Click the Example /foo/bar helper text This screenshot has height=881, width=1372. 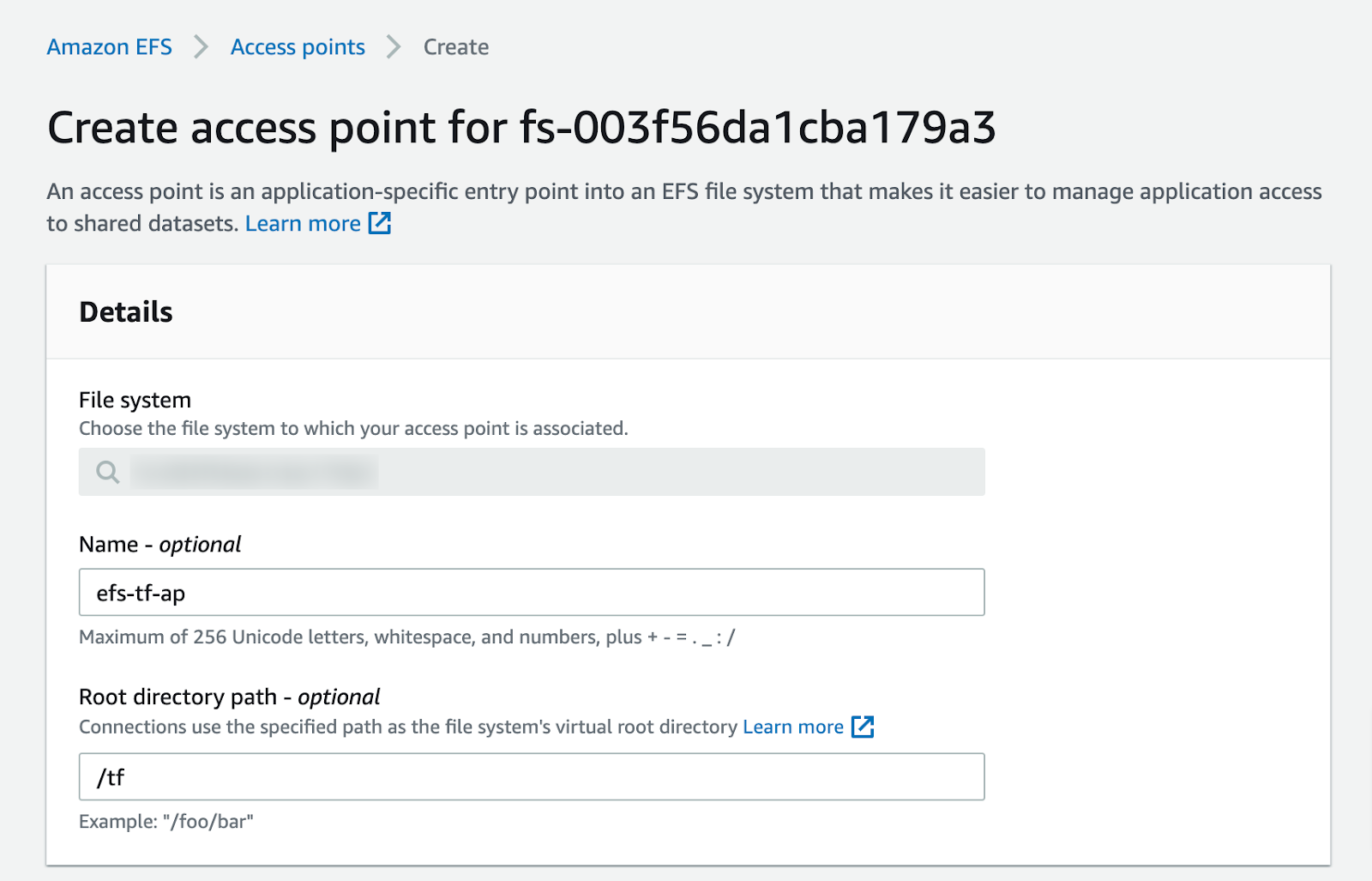[x=165, y=821]
